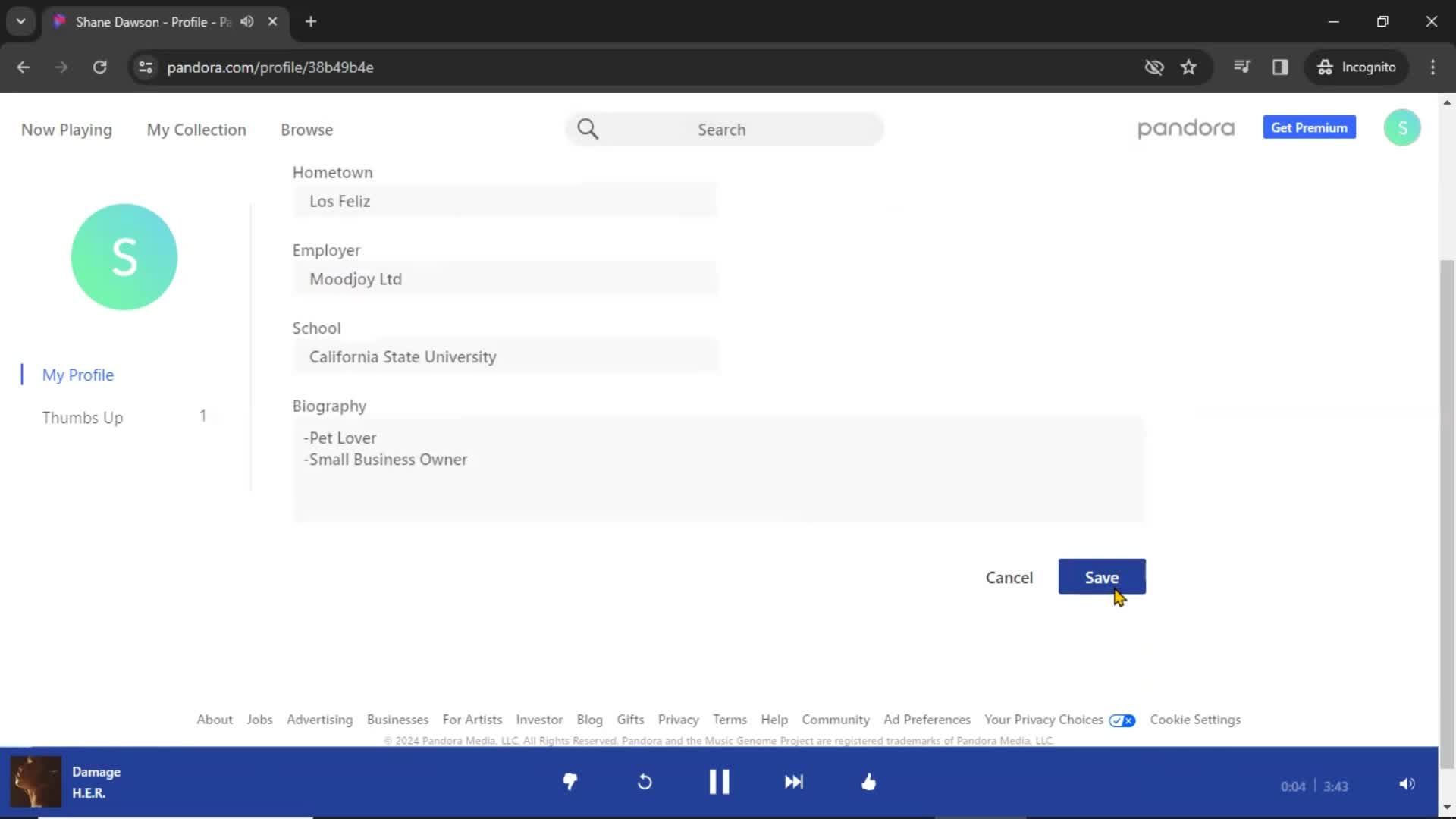Click the pause playback icon
This screenshot has height=819, width=1456.
(720, 782)
